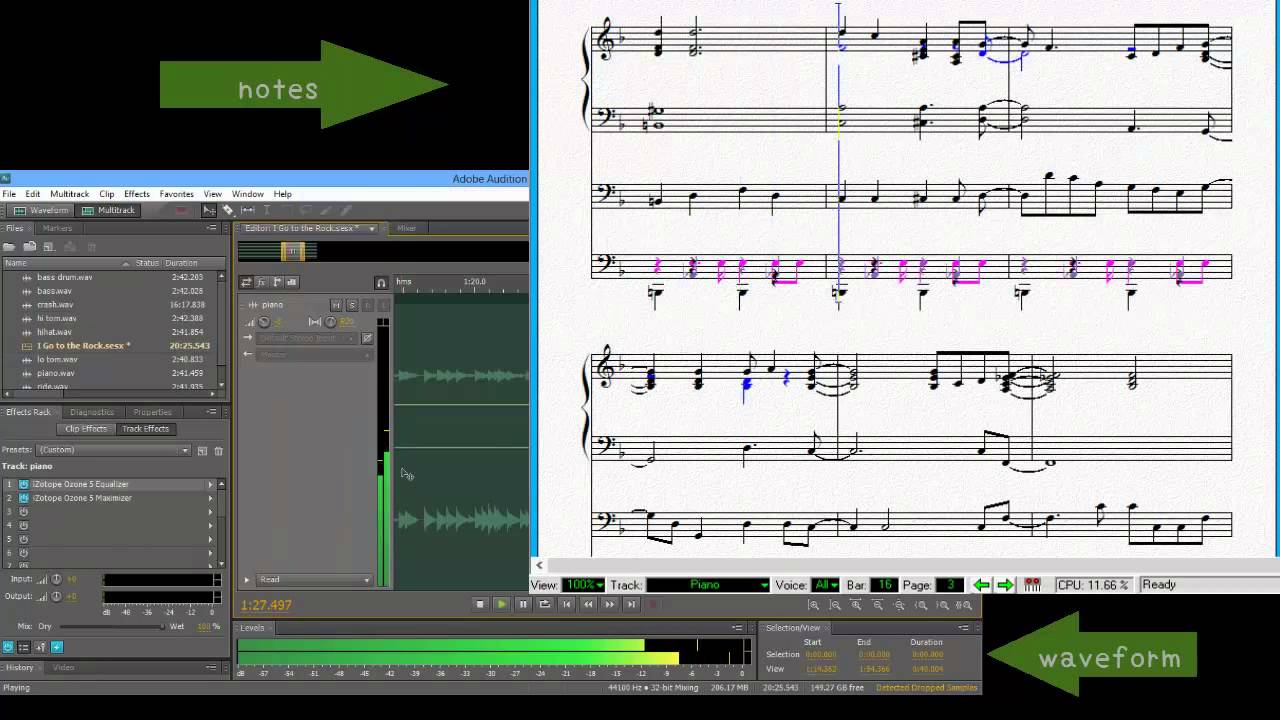Expand Ozone 5 Equalizer slot arrow menu
The image size is (1280, 720).
tap(211, 484)
